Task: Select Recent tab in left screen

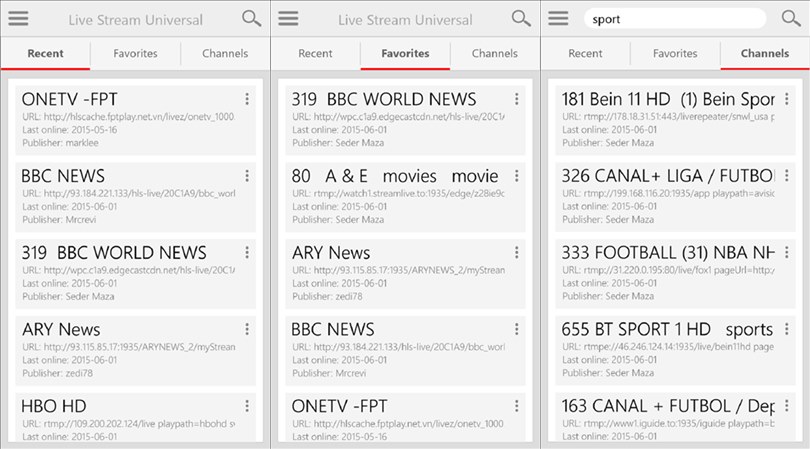Action: click(45, 53)
